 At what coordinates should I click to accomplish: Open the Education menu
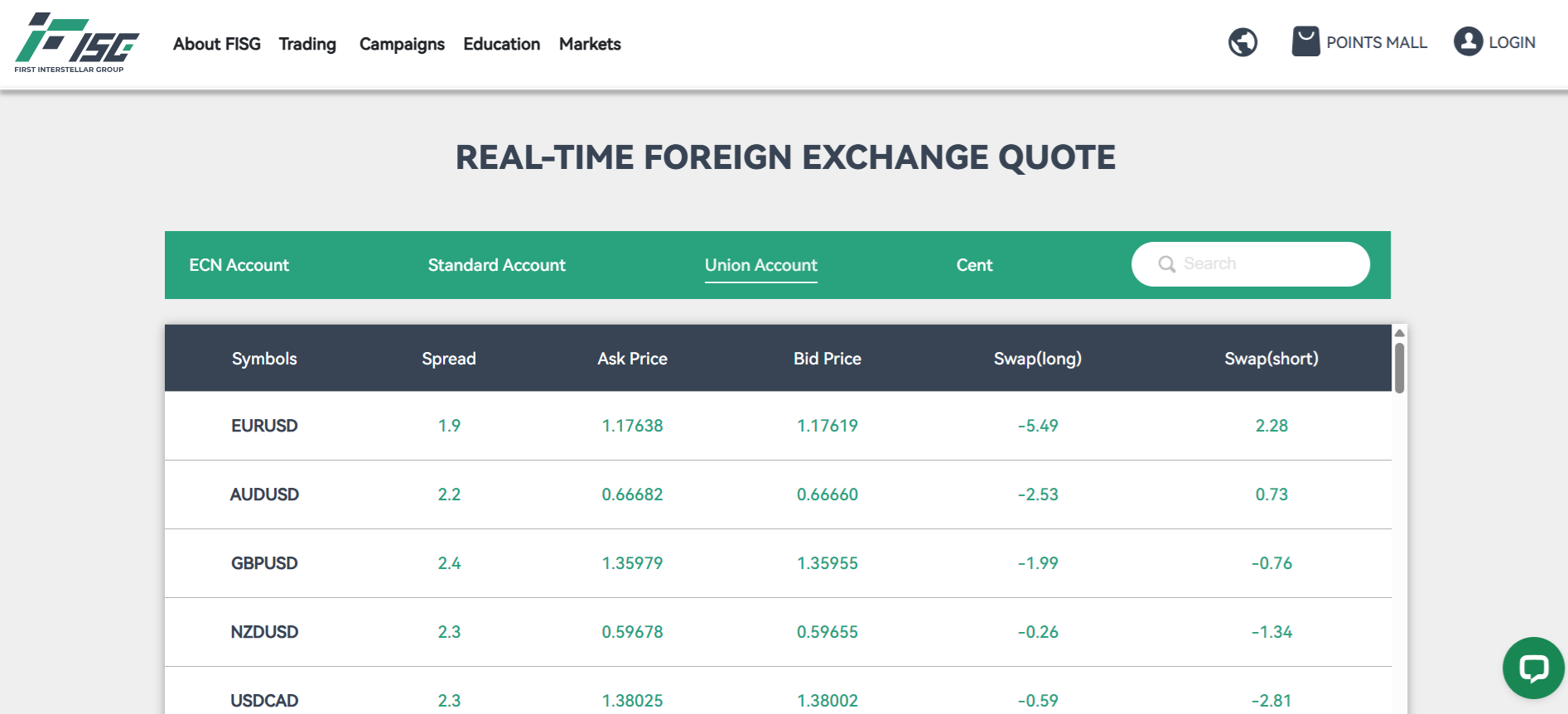pyautogui.click(x=502, y=44)
